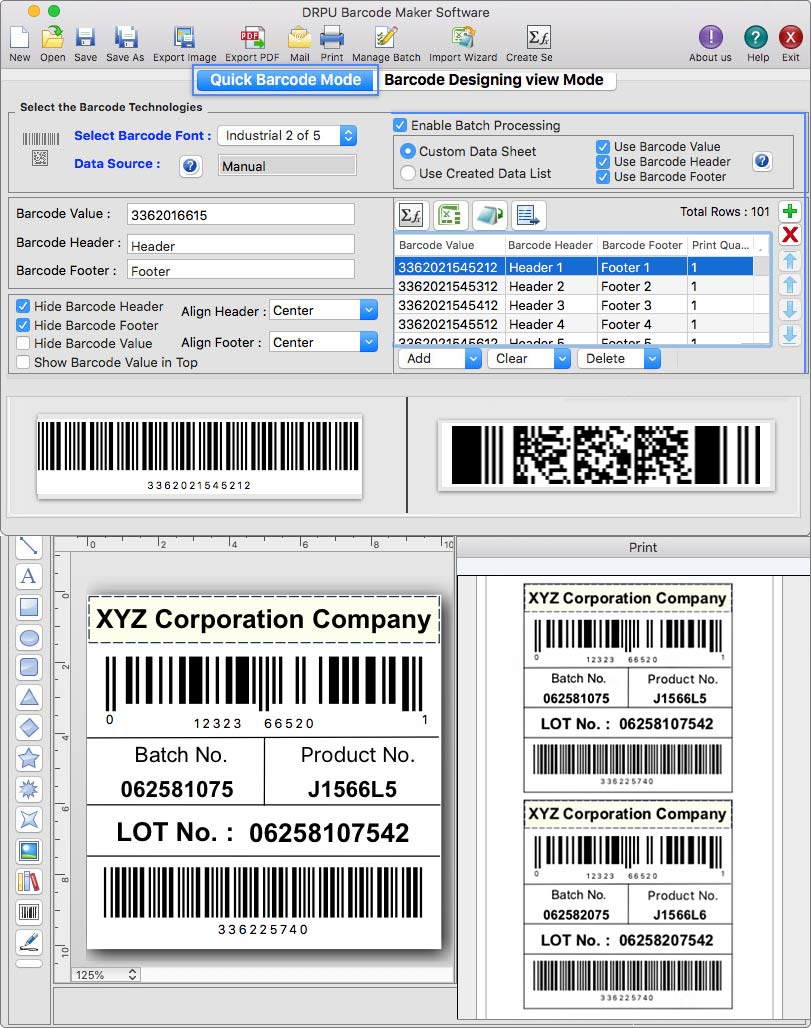Click the Save toolbar icon
Viewport: 811px width, 1028px height.
point(85,38)
